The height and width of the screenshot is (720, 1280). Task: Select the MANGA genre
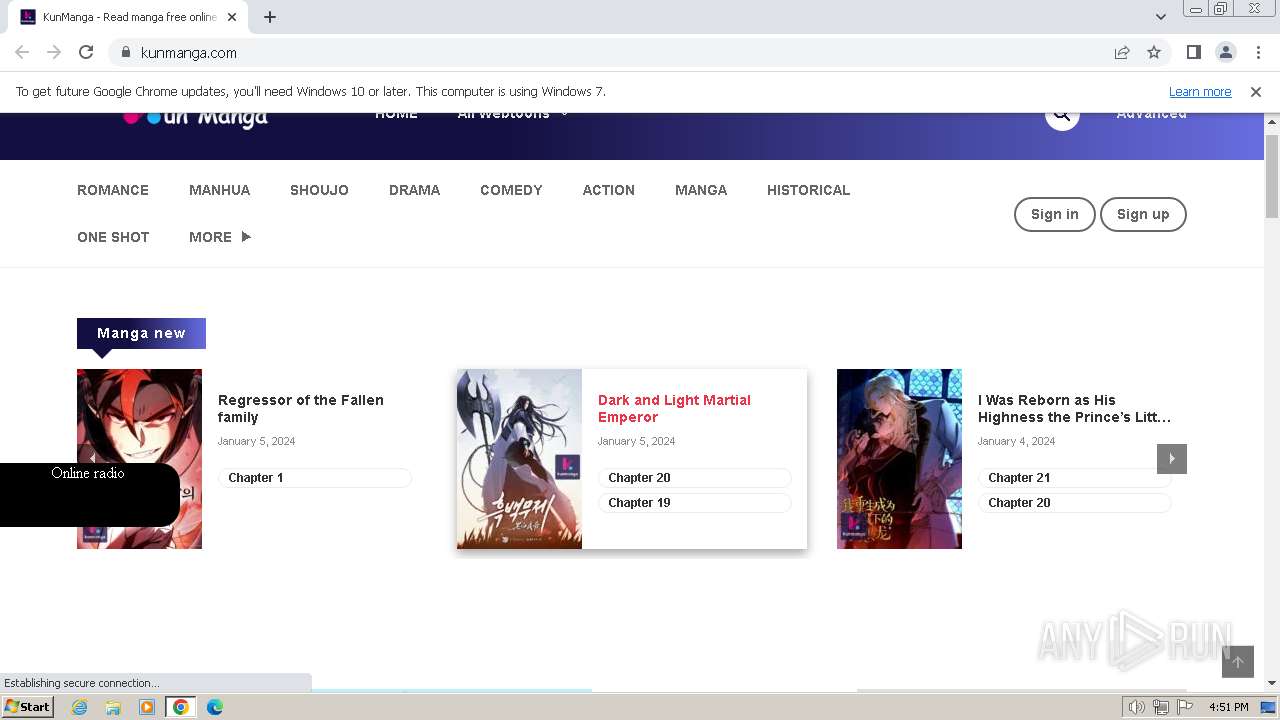701,190
